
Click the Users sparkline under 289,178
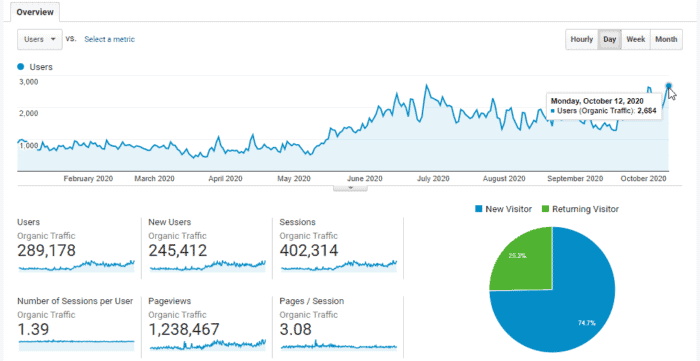[76, 265]
